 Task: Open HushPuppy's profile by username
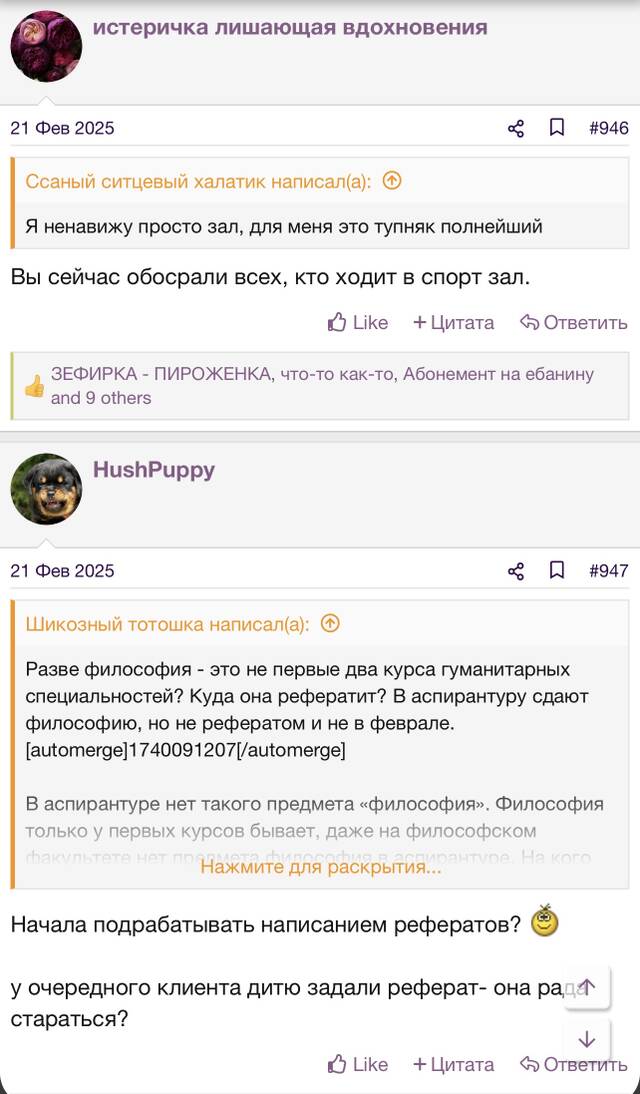pos(154,470)
